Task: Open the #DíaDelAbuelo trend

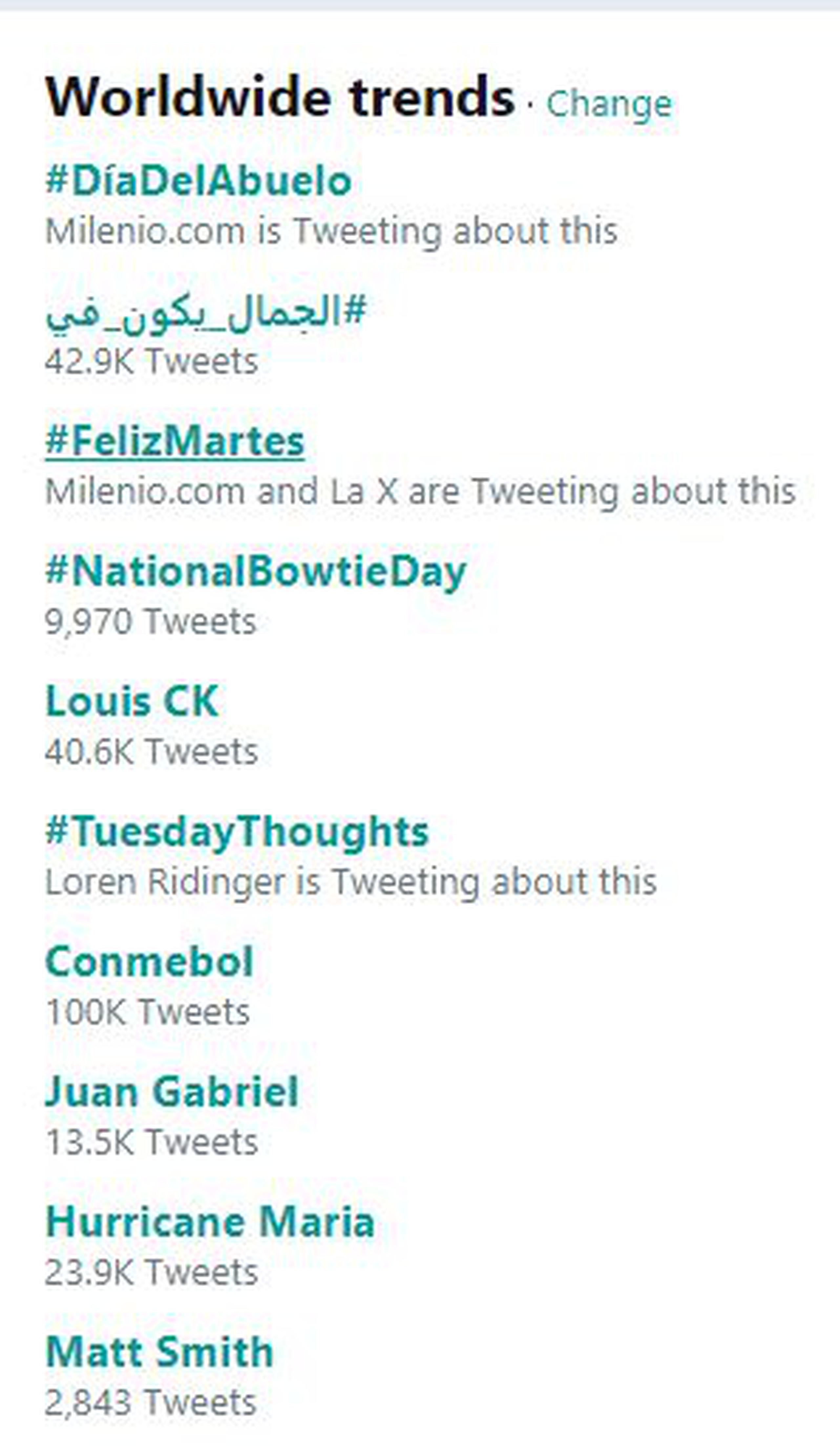Action: [x=199, y=181]
